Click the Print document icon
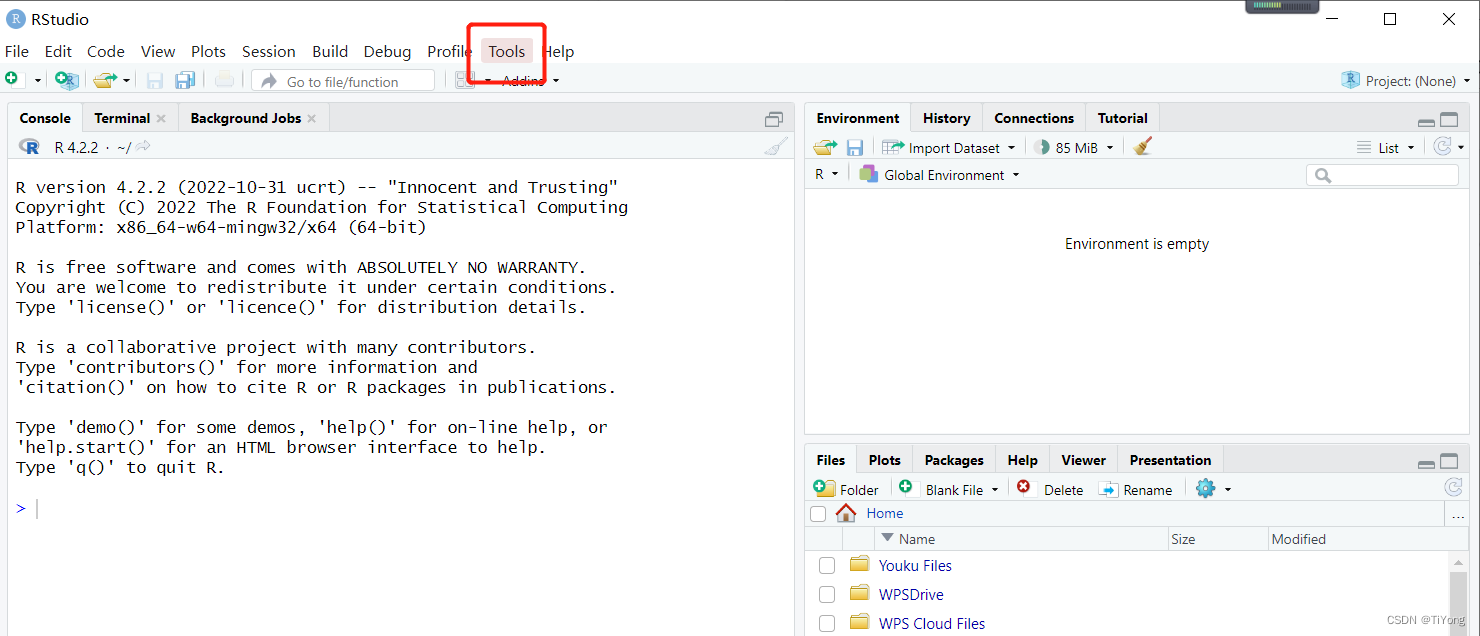This screenshot has width=1480, height=636. [x=225, y=80]
